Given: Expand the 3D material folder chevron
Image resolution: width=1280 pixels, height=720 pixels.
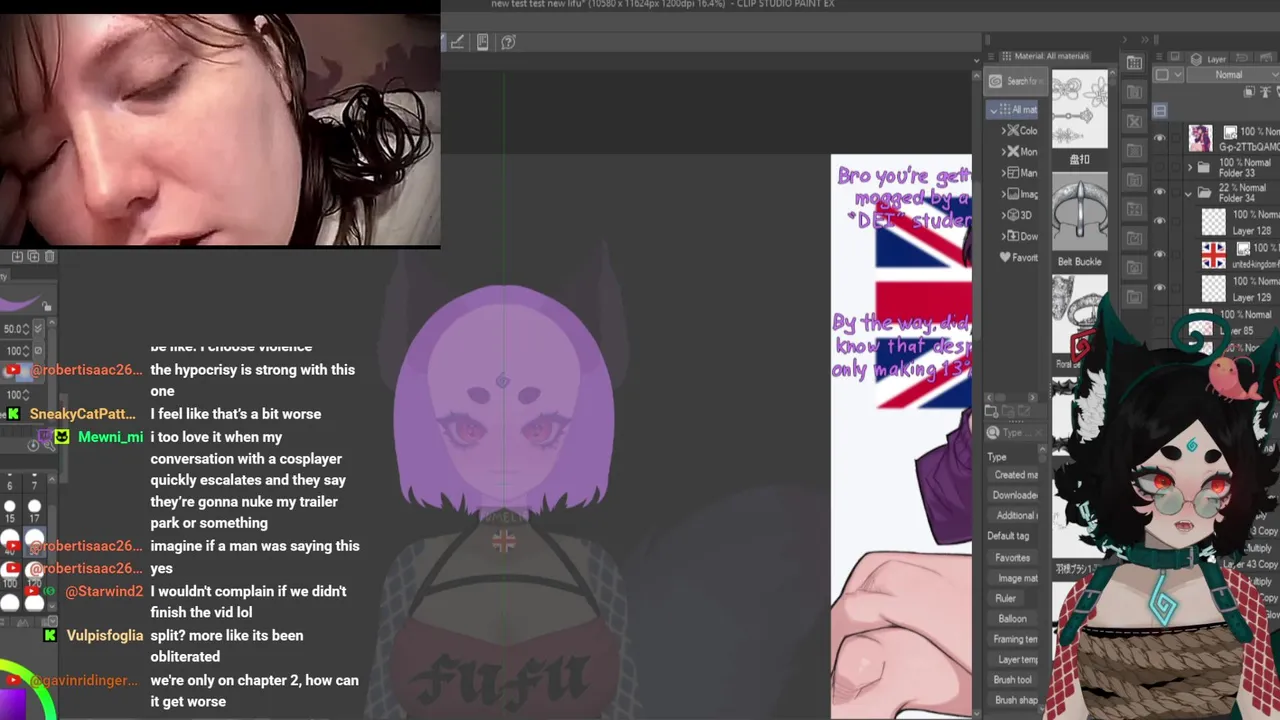Looking at the screenshot, I should pos(1003,215).
